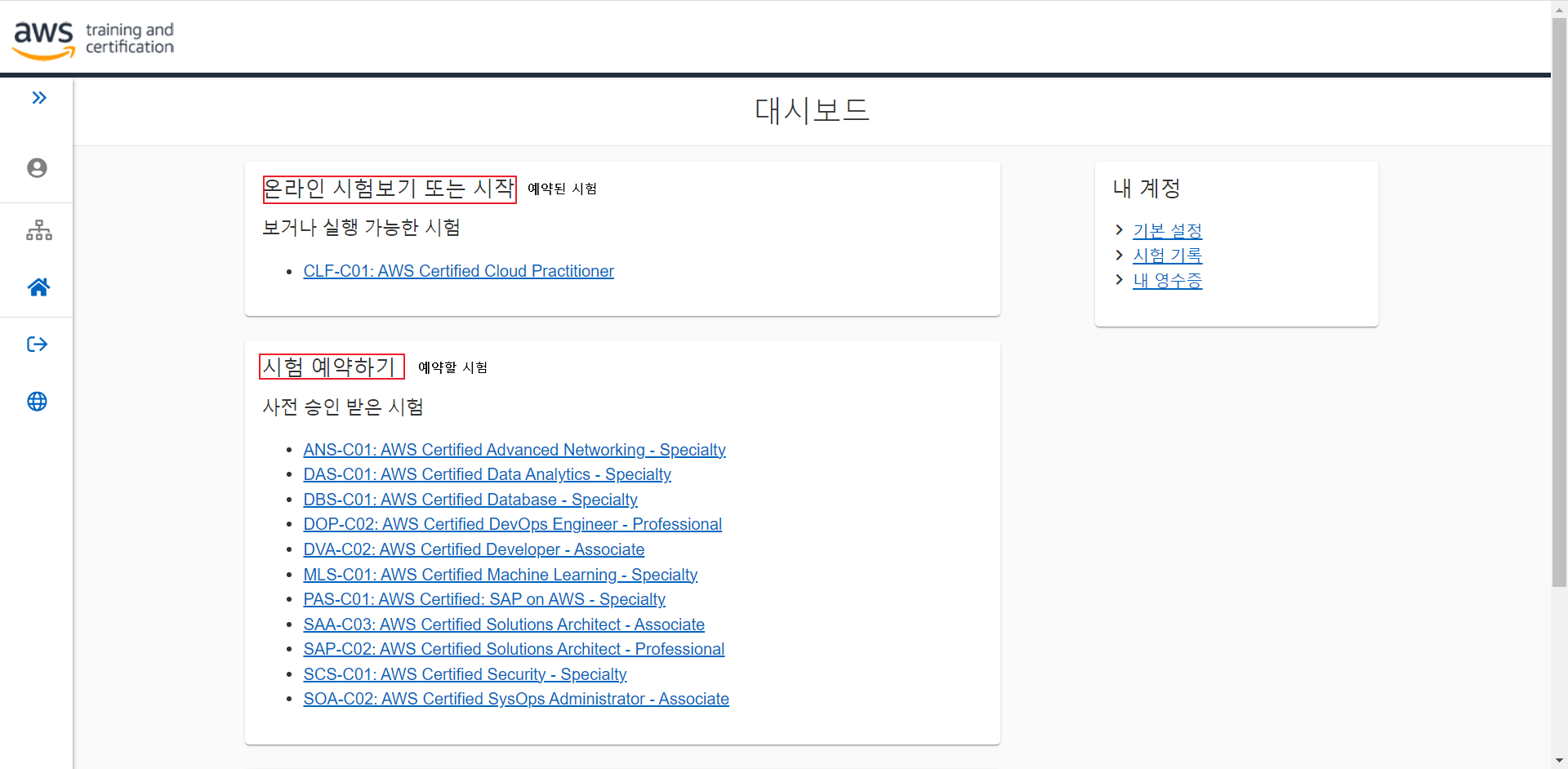
Task: Schedule DAS-C01 Data Analytics Specialty exam
Action: pos(487,474)
